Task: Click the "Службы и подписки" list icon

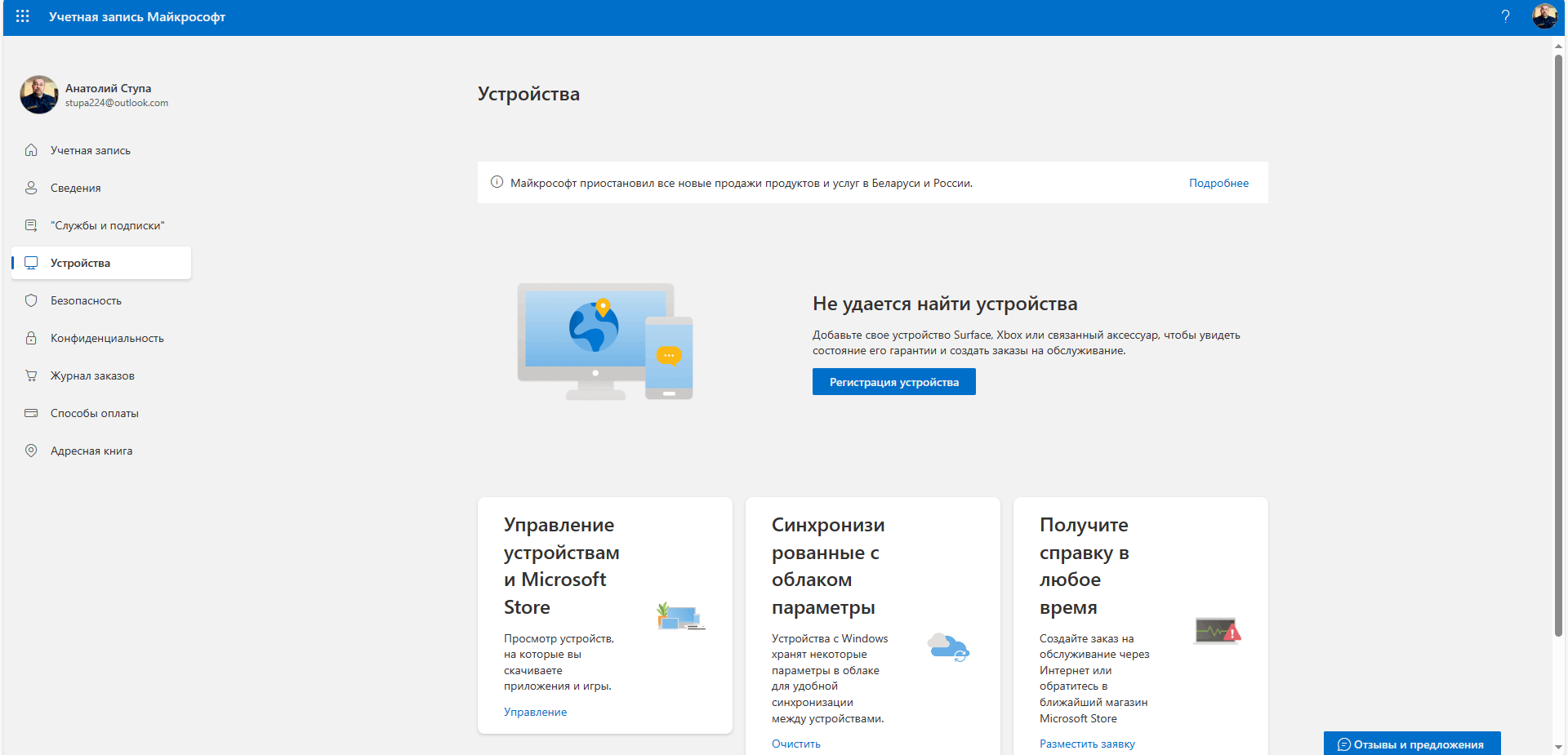Action: [x=31, y=225]
